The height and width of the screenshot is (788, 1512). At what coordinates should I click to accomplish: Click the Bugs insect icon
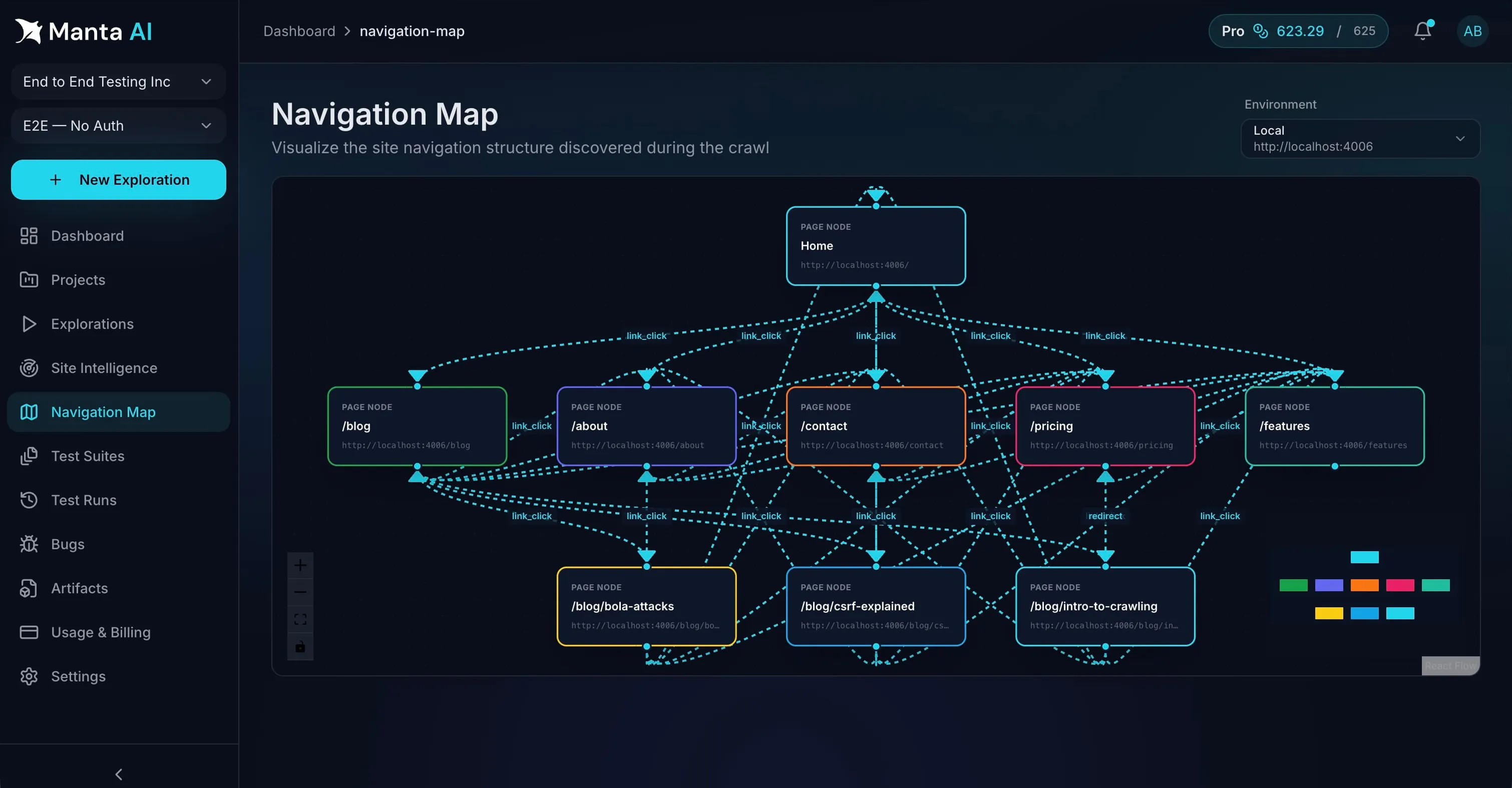(x=29, y=544)
